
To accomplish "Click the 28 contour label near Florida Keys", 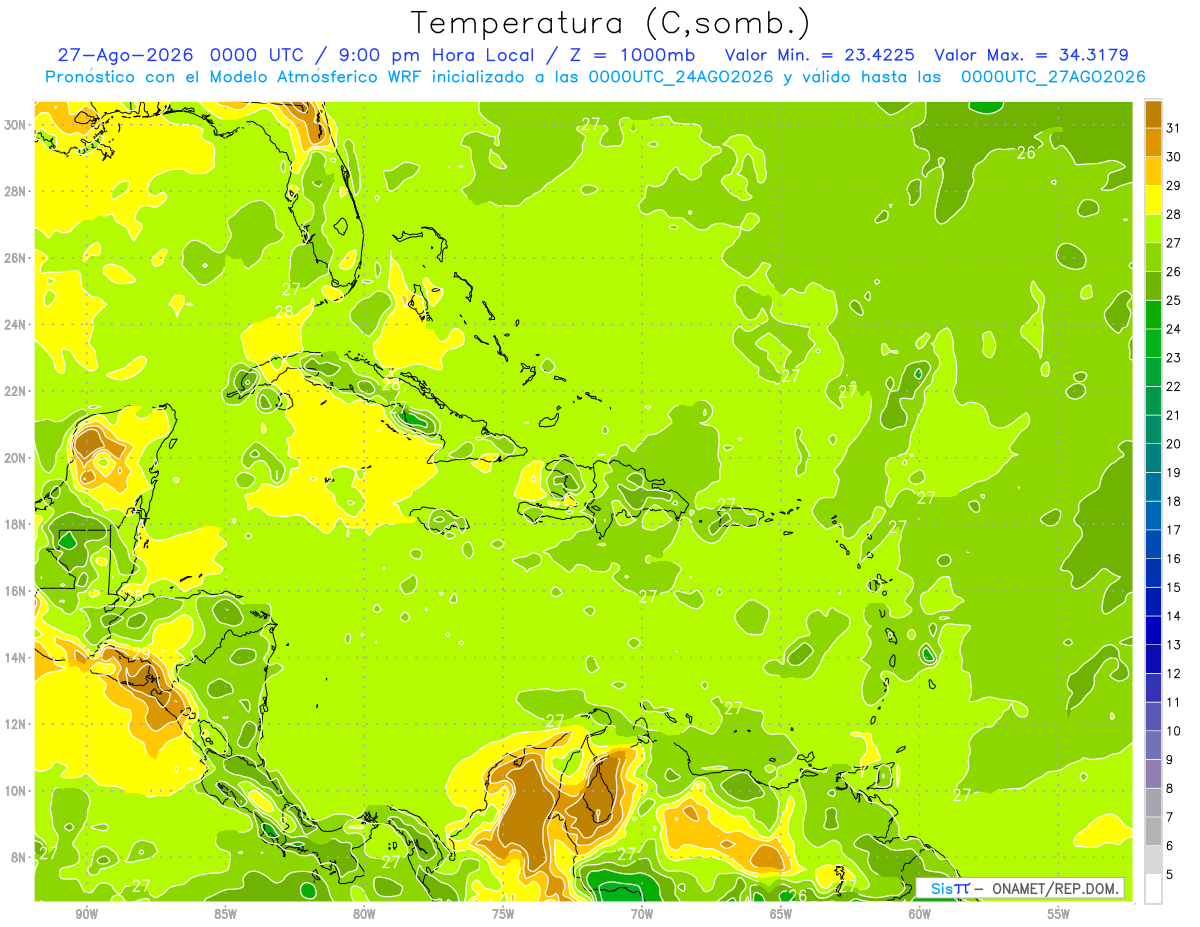I will click(285, 312).
